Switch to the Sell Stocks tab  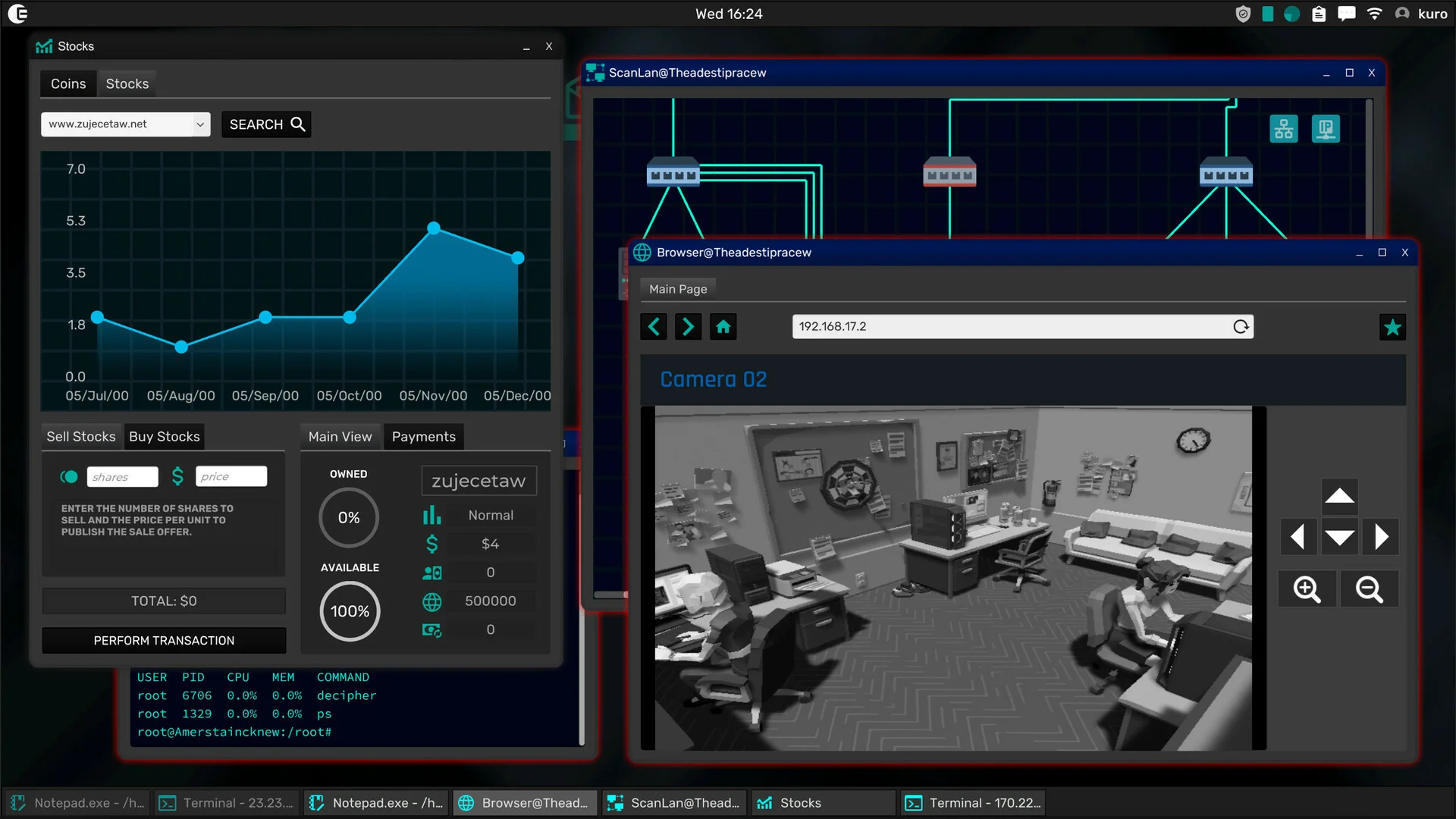81,436
